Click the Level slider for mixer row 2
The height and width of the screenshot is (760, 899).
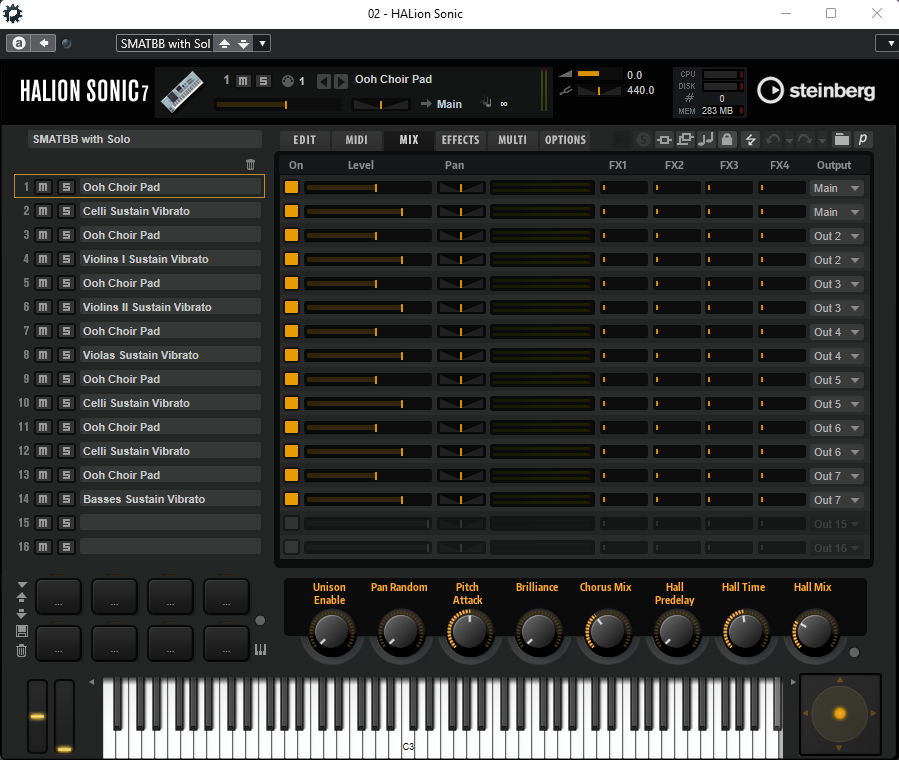368,212
